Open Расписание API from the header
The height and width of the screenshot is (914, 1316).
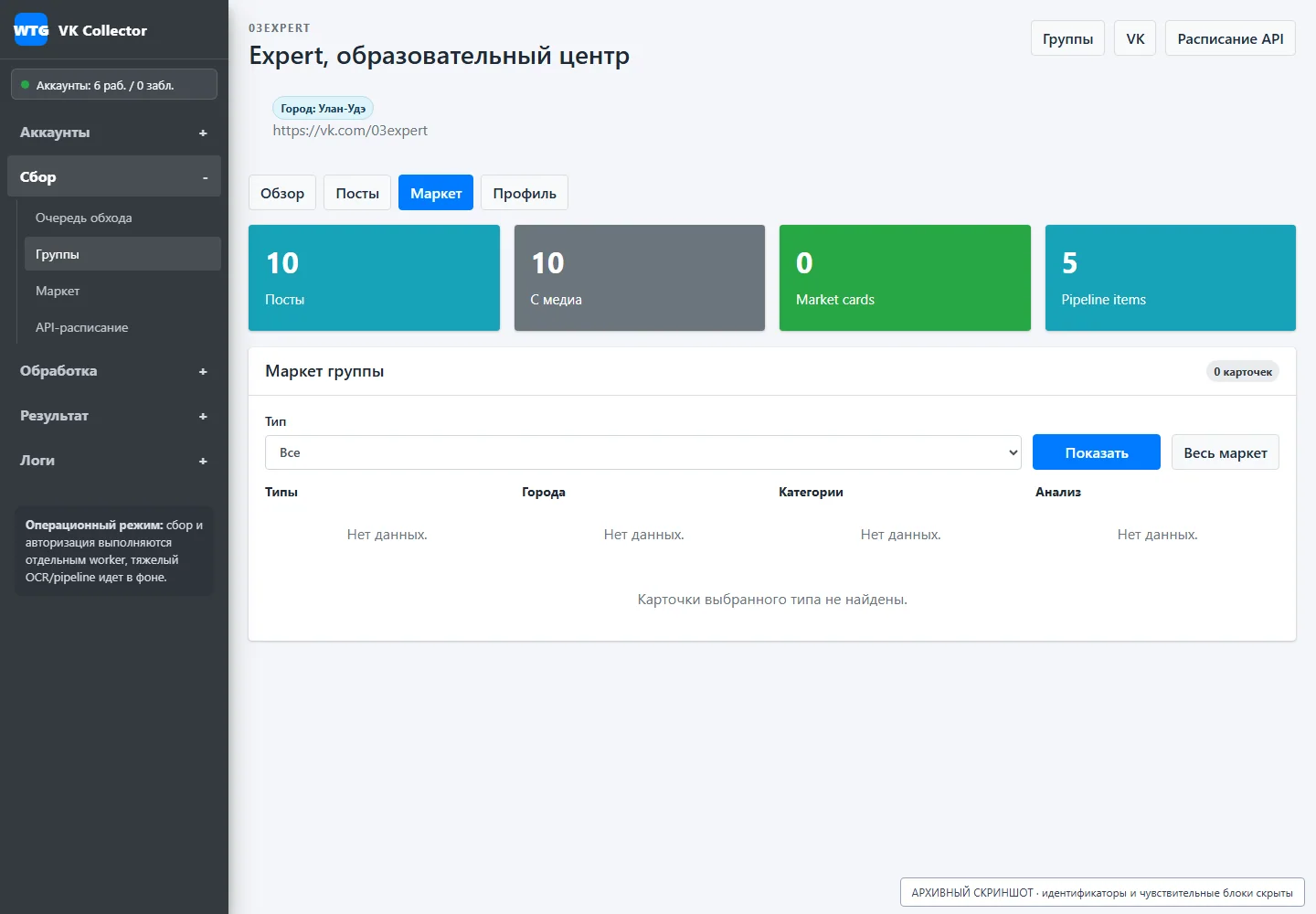coord(1230,38)
